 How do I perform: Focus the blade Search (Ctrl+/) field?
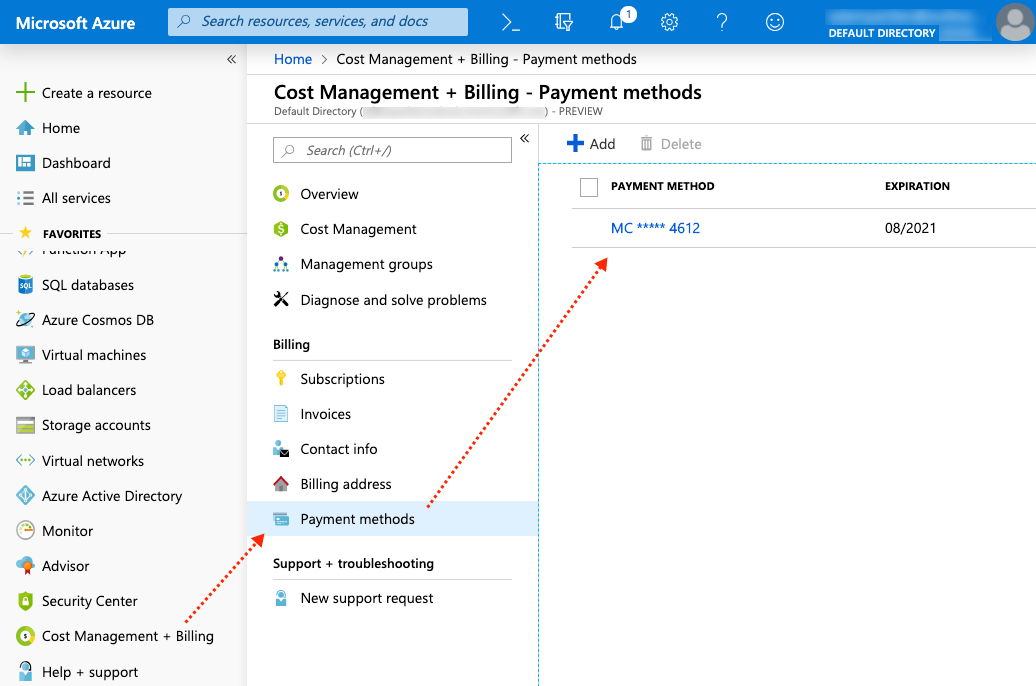tap(392, 150)
